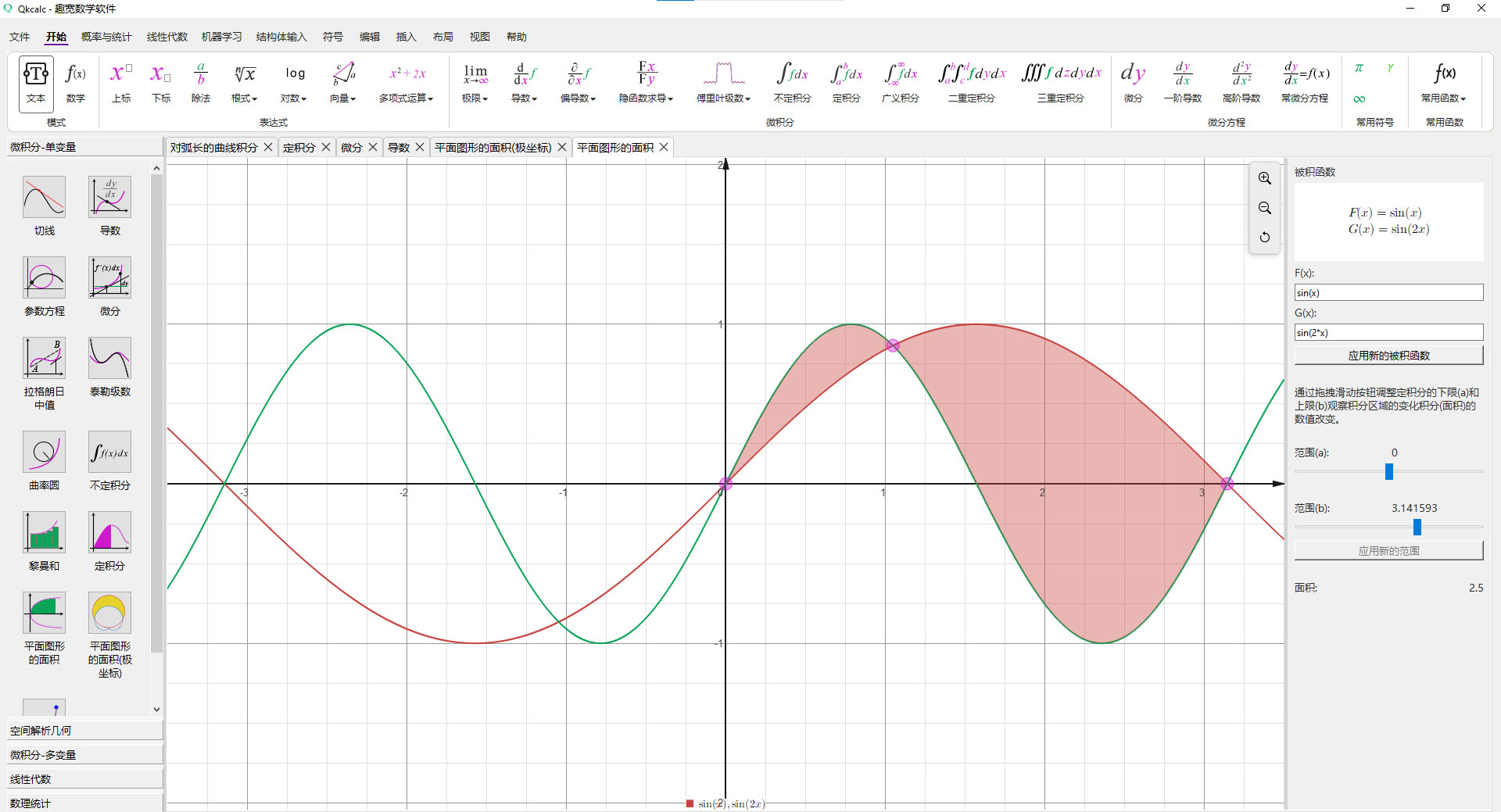Select the 泰勒级数 Taylor series tool
Viewport: 1501px width, 812px height.
click(x=109, y=367)
